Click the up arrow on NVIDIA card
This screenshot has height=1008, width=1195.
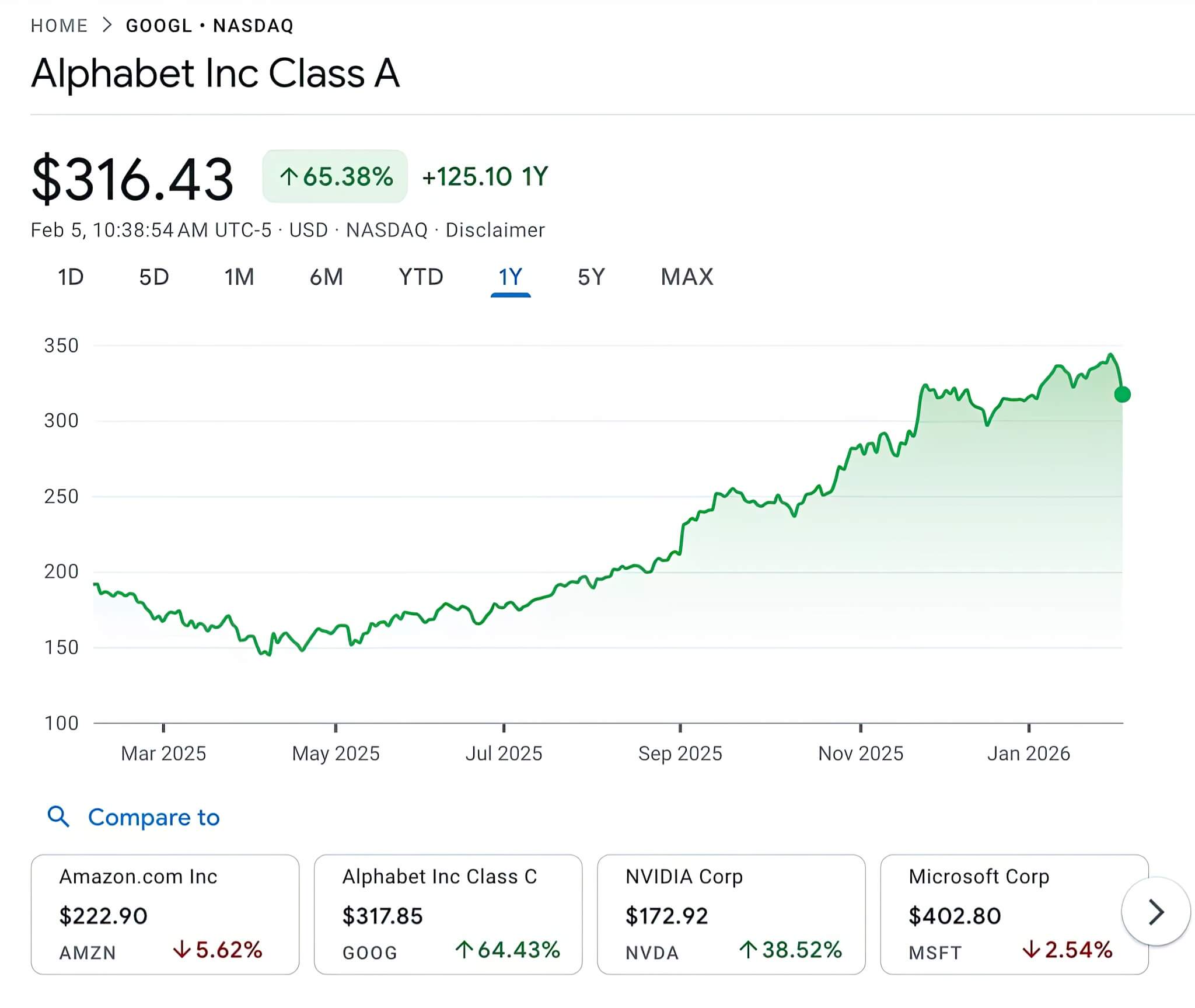(x=748, y=950)
